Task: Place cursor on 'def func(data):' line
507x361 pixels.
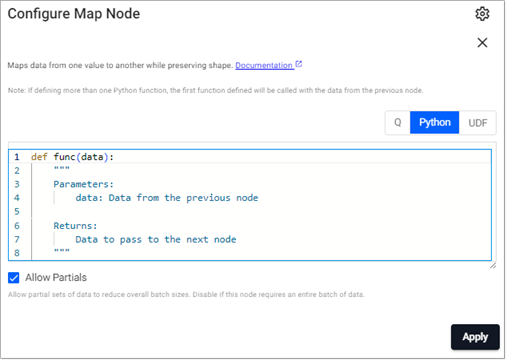Action: click(72, 157)
